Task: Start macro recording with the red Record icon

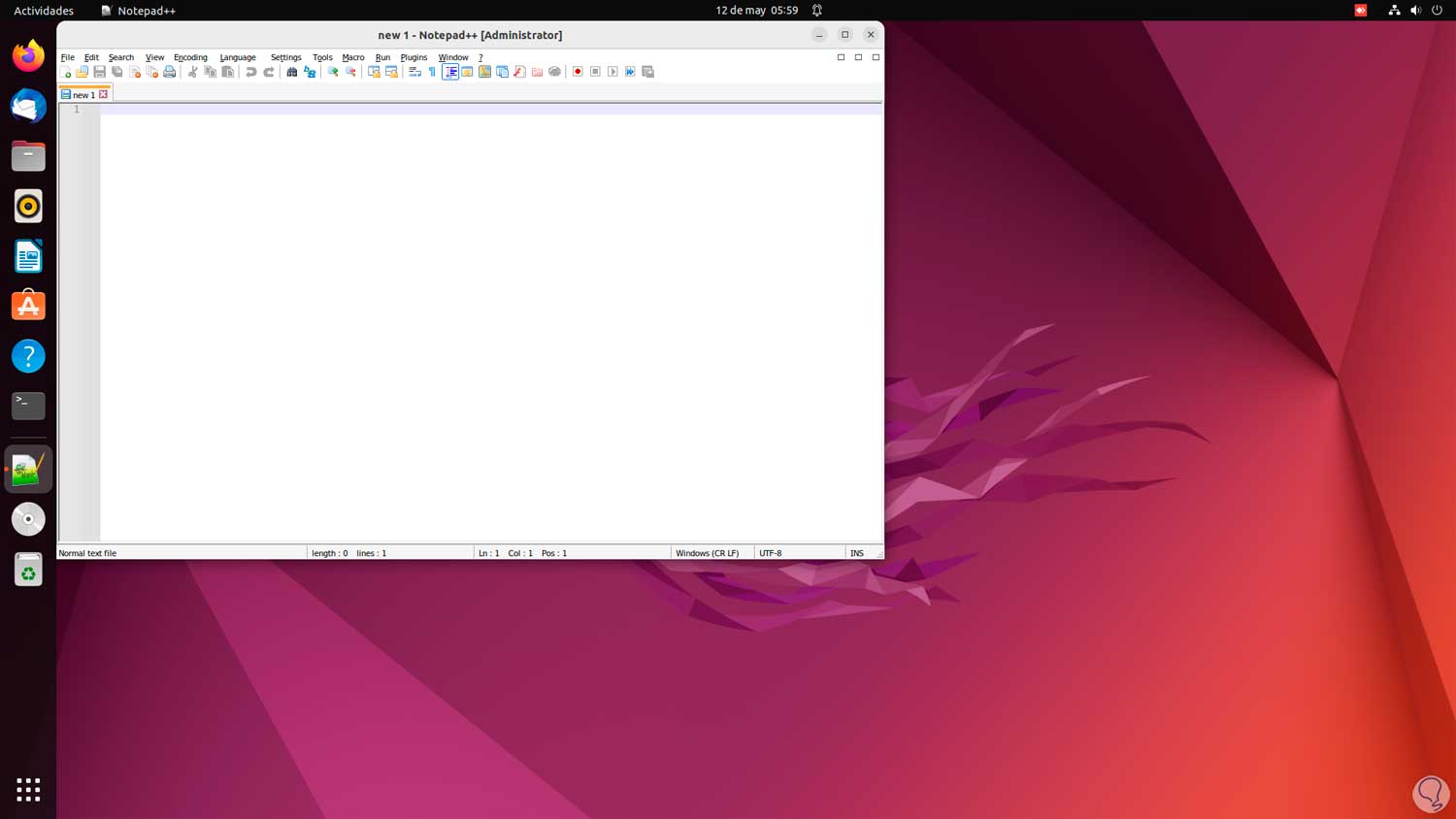Action: 578,72
